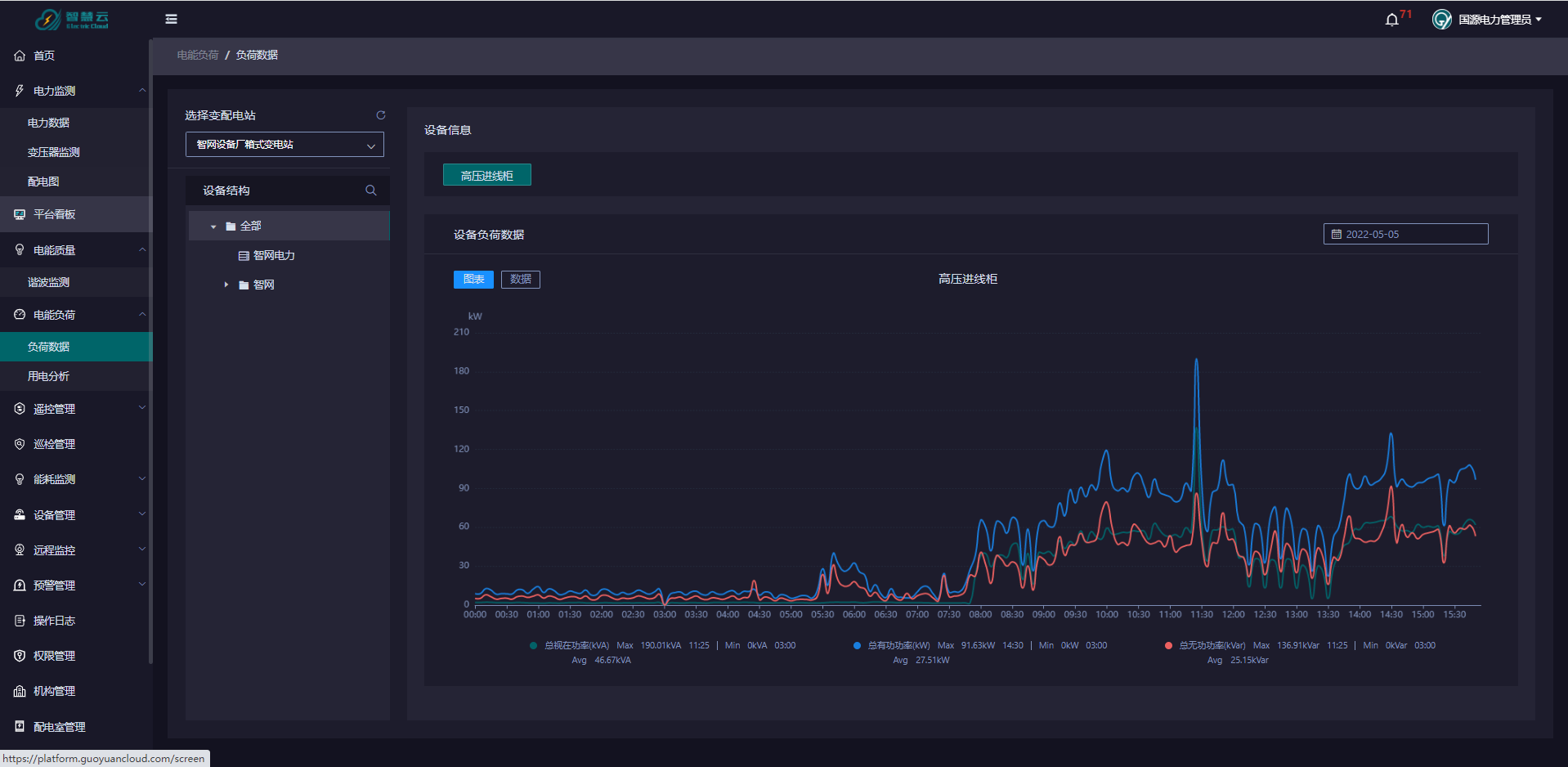Click the shield icon beside 巡检管理
This screenshot has height=767, width=1568.
tap(20, 444)
